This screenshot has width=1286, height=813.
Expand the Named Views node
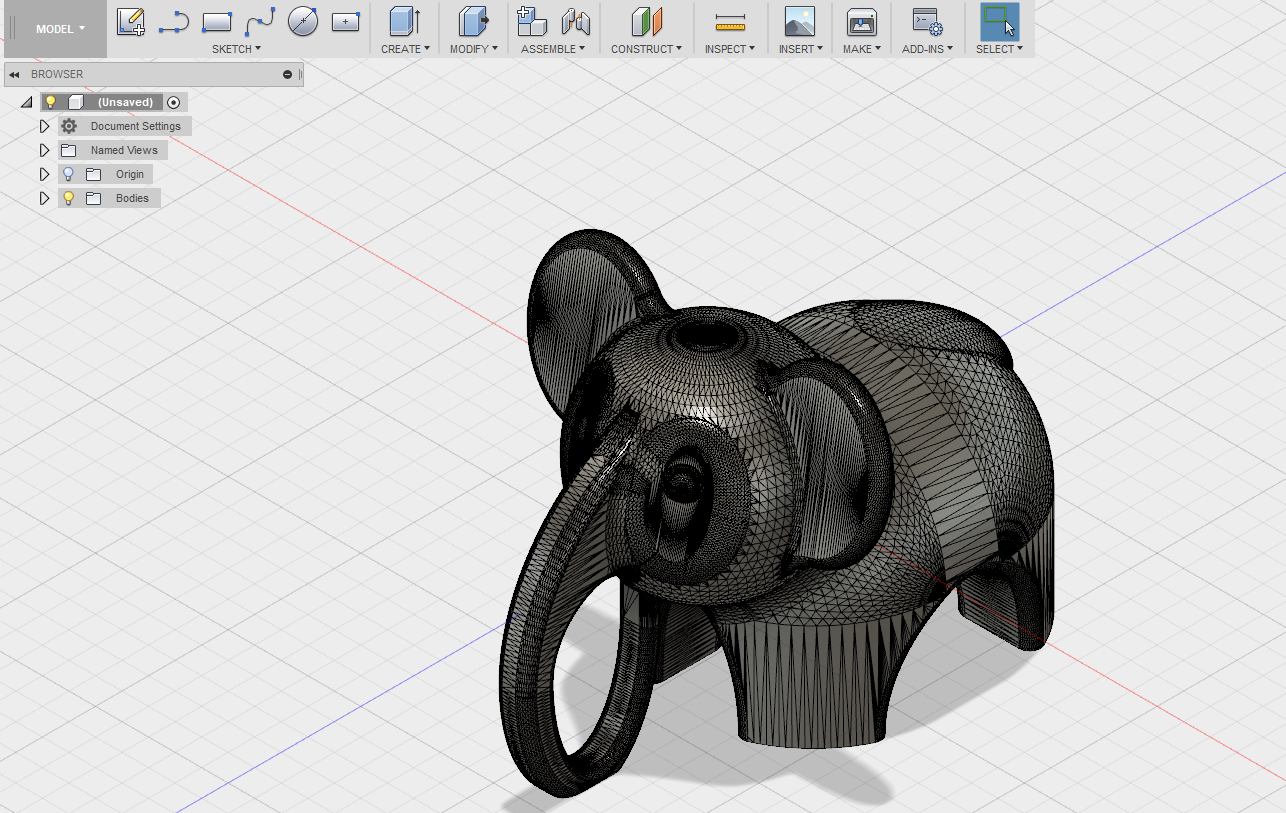tap(44, 150)
